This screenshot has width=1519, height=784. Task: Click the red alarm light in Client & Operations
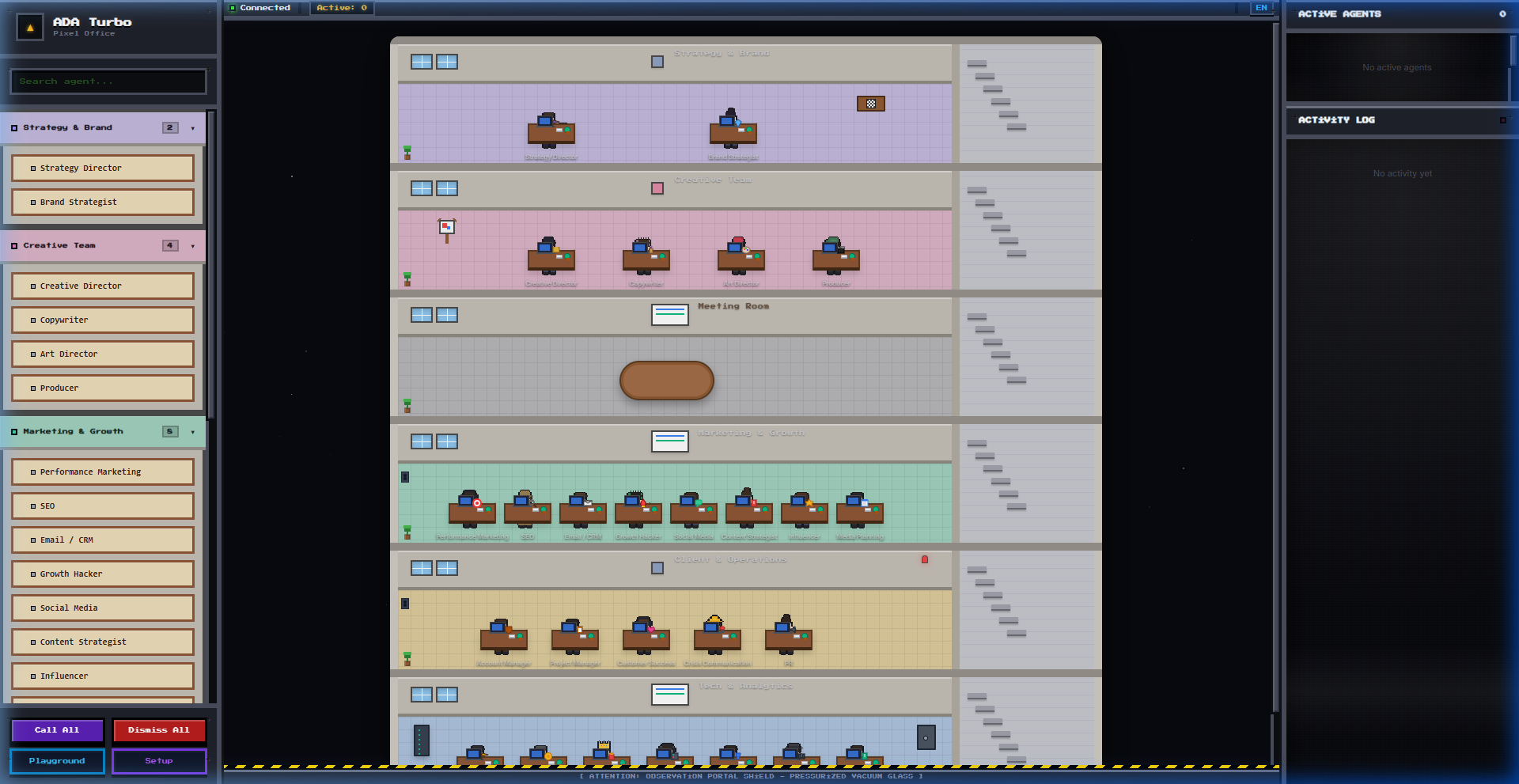(925, 559)
